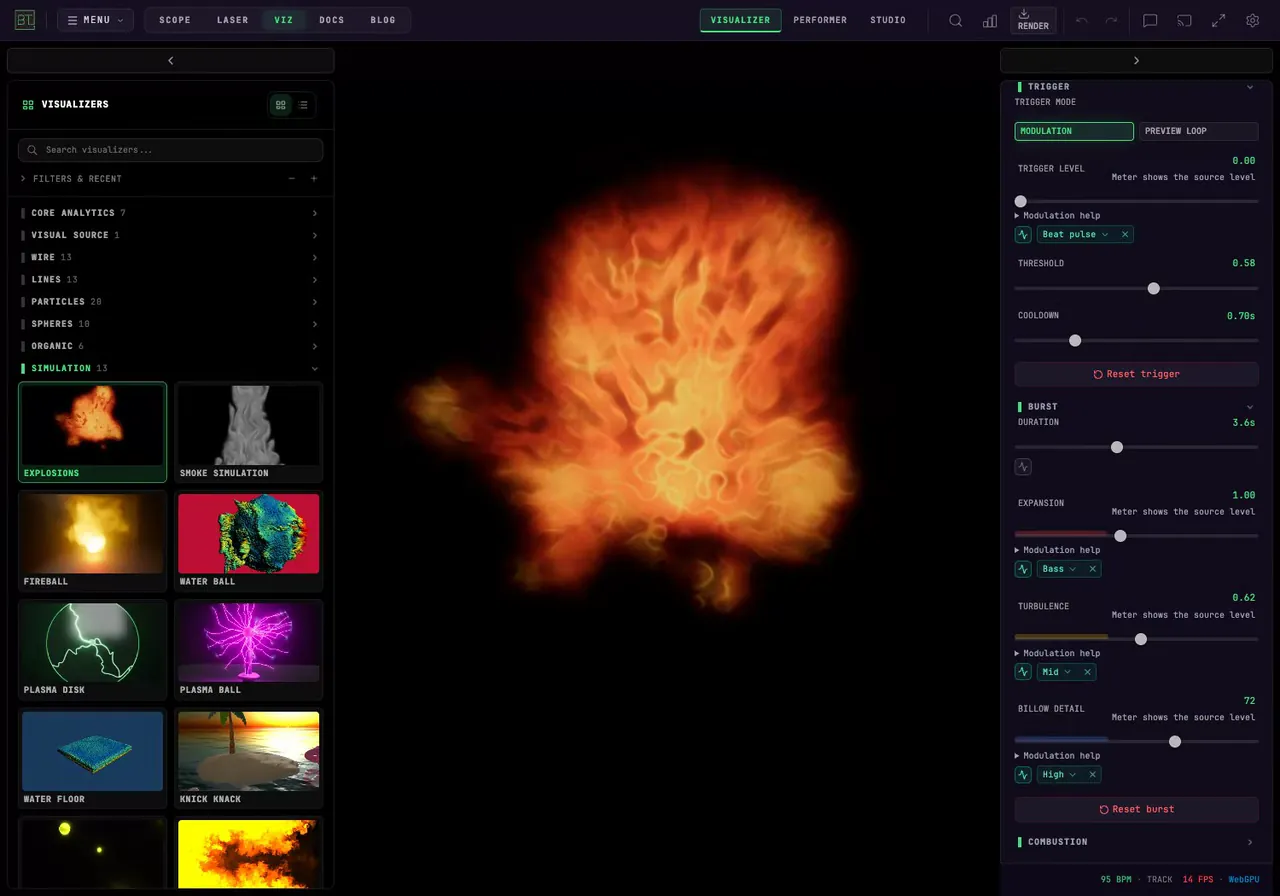
Task: Click the undo arrow icon
Action: click(1082, 20)
